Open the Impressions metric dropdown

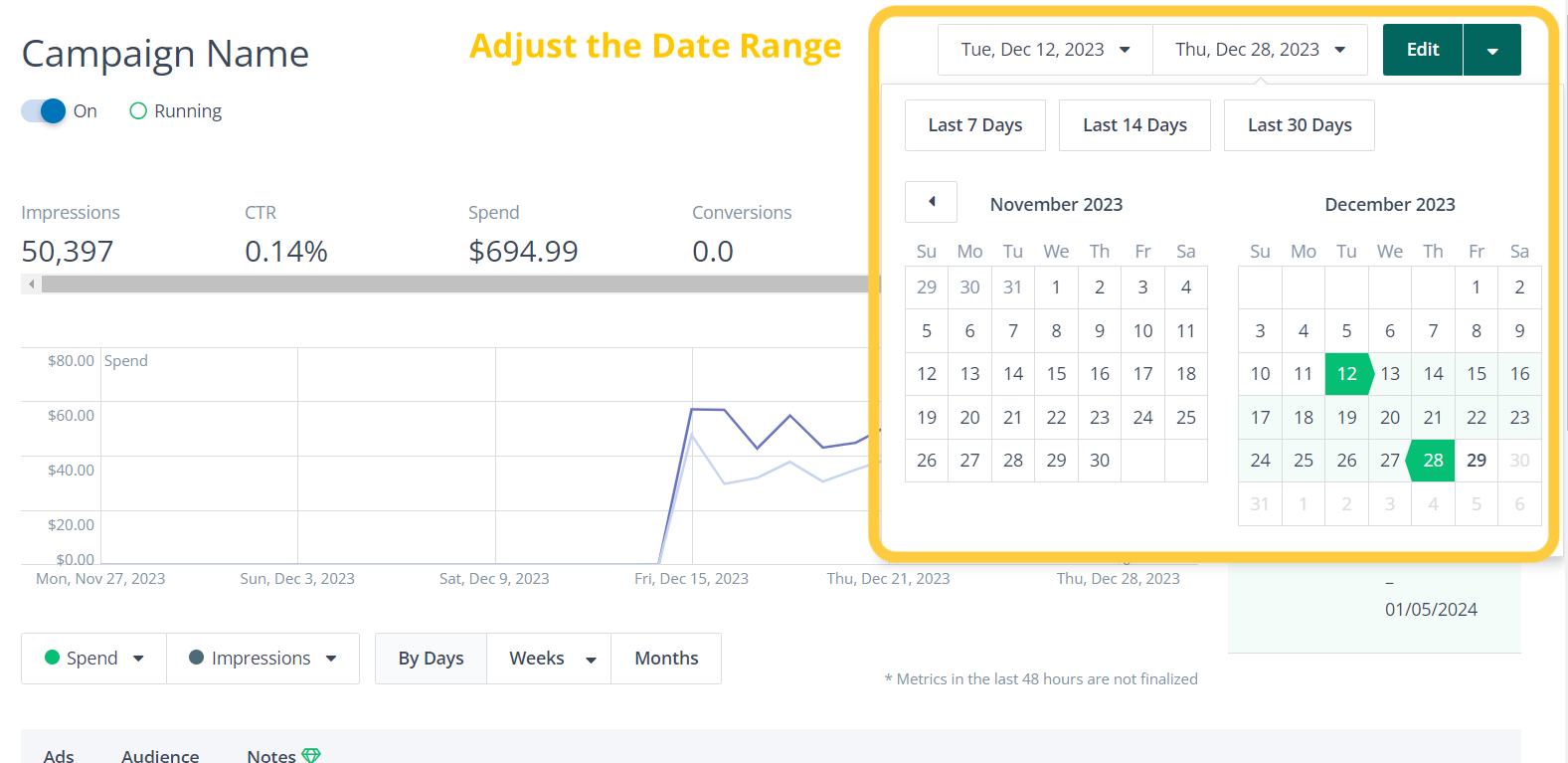click(262, 659)
